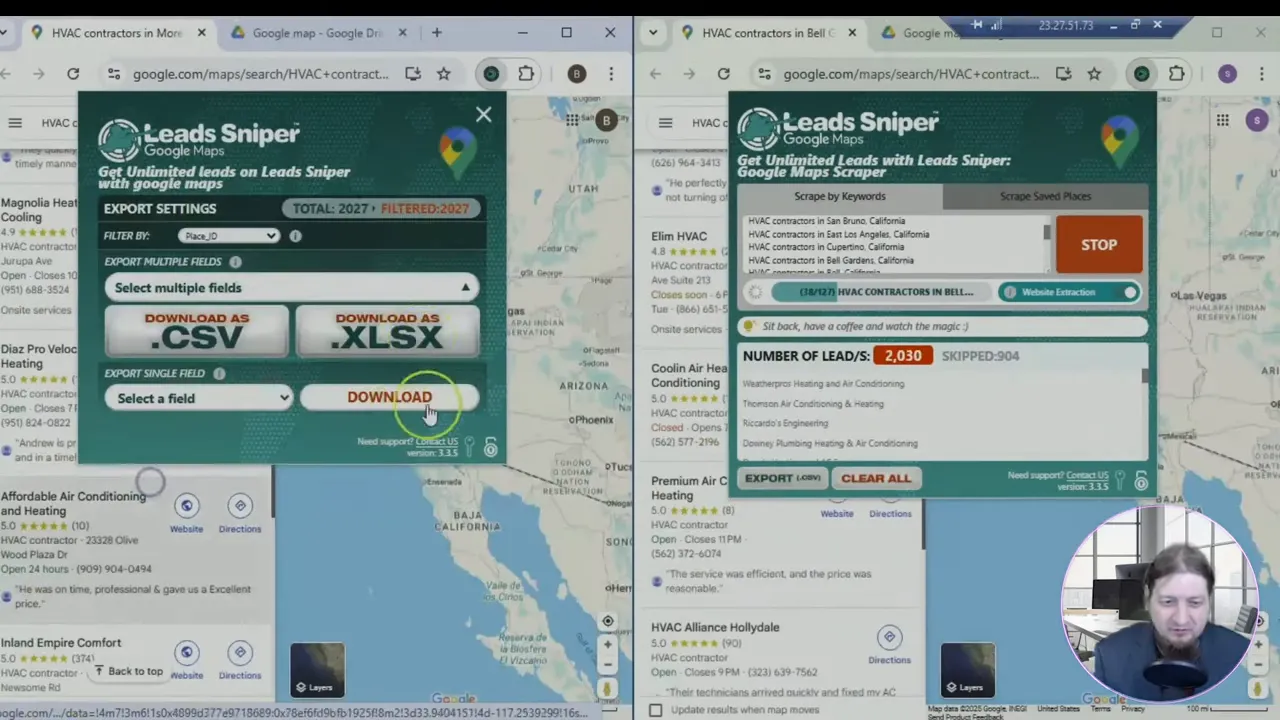The height and width of the screenshot is (720, 1280).
Task: Open Website for Affordable Air Conditioning and Heating
Action: tap(186, 514)
